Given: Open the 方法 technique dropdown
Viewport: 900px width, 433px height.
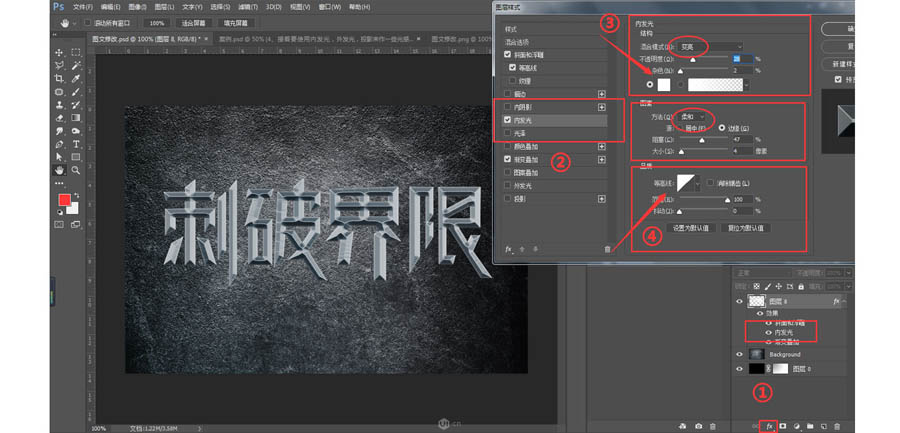Looking at the screenshot, I should (x=692, y=116).
